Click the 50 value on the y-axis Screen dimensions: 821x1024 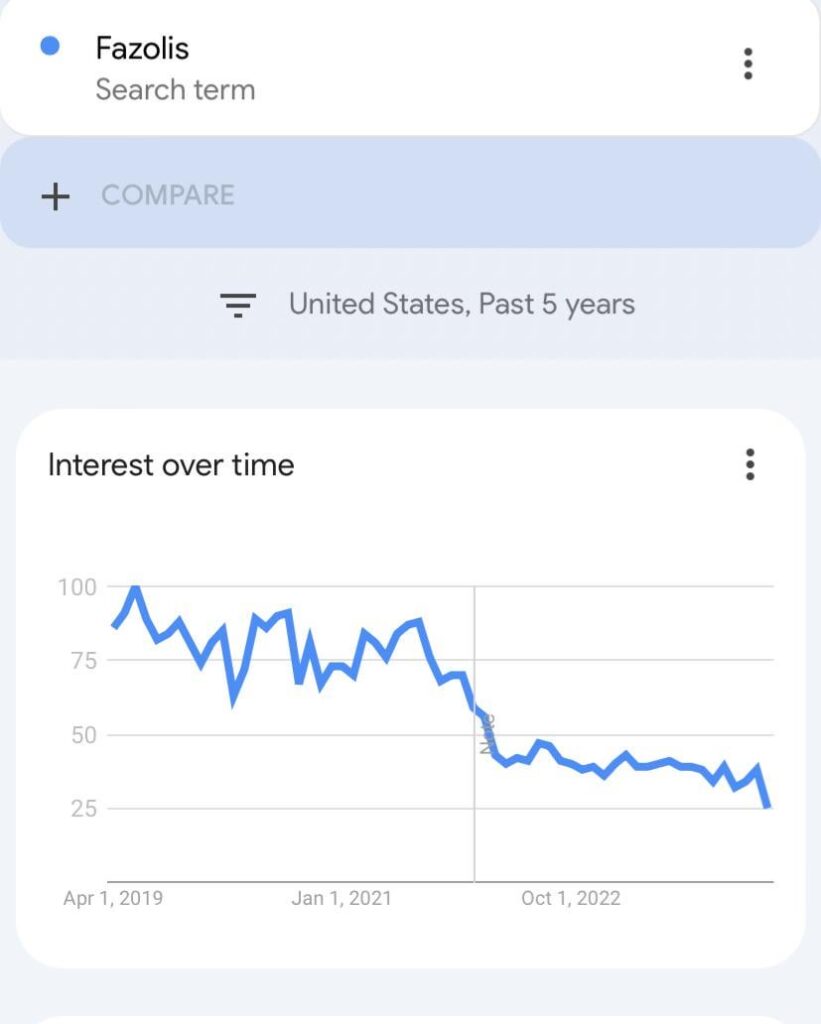(x=83, y=735)
